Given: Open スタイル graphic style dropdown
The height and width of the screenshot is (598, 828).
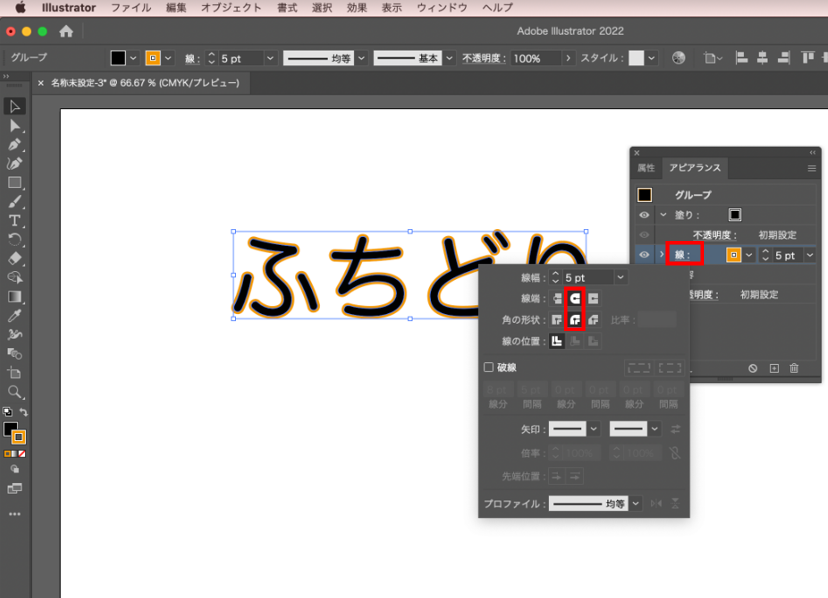Looking at the screenshot, I should [x=652, y=58].
